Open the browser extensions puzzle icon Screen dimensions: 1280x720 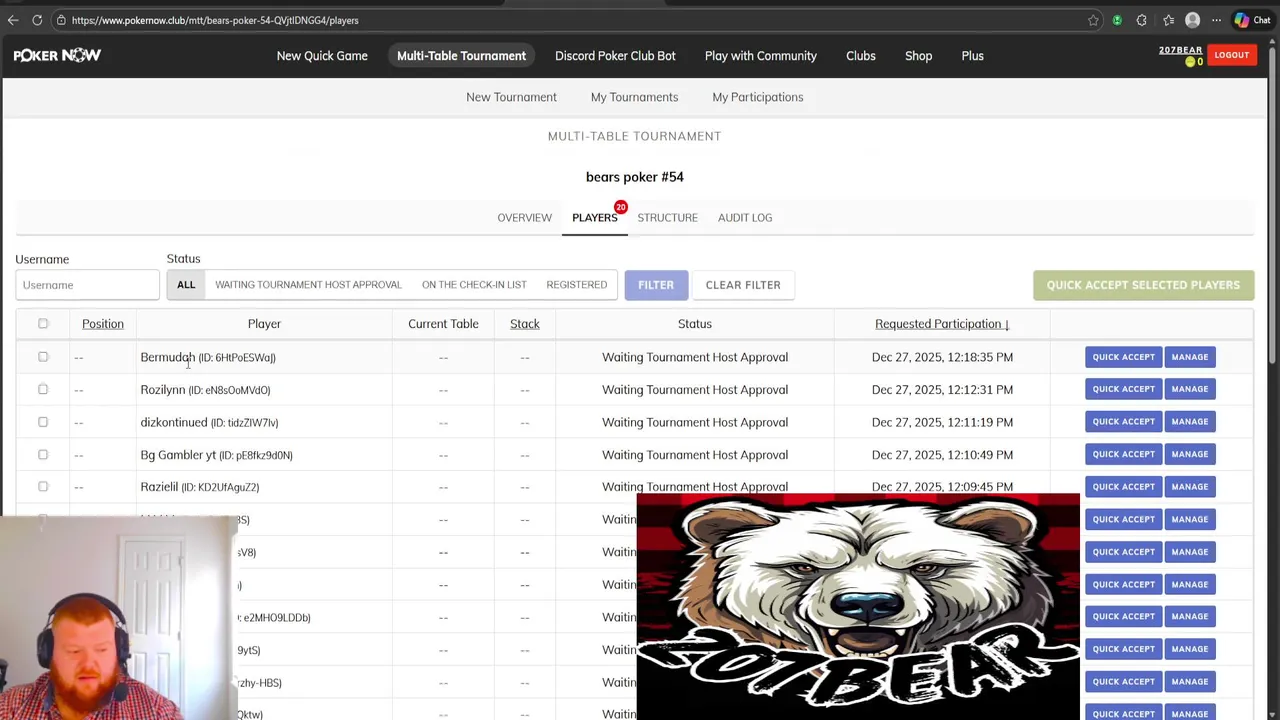pos(1141,20)
